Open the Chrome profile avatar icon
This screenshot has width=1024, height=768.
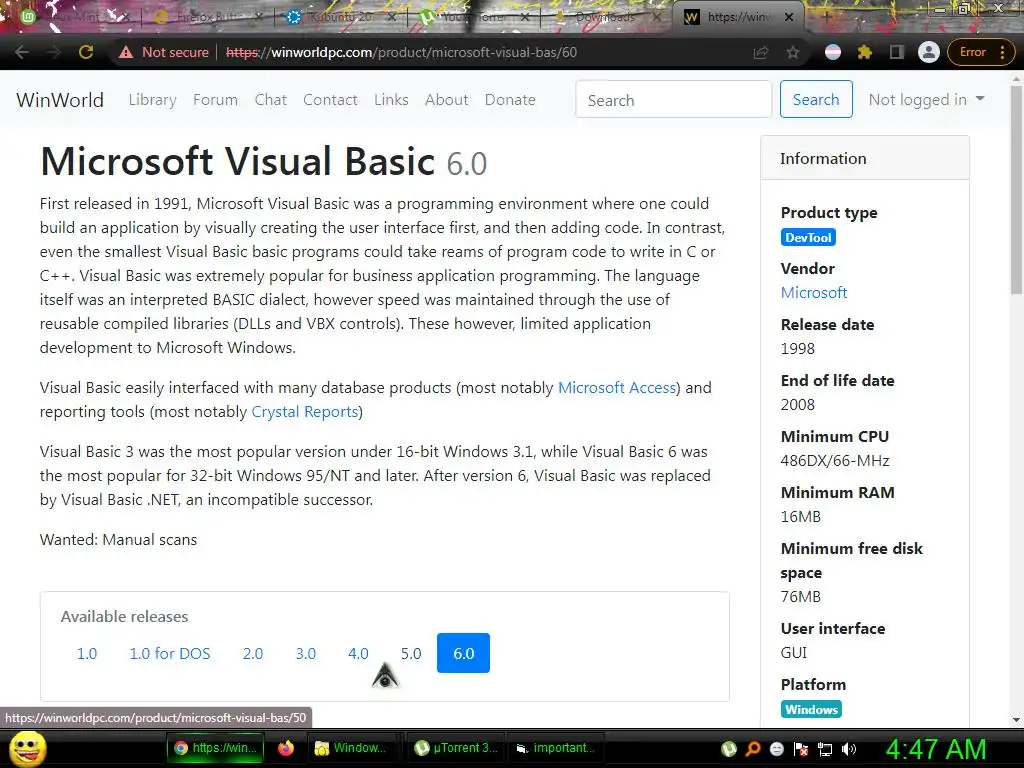pyautogui.click(x=929, y=52)
